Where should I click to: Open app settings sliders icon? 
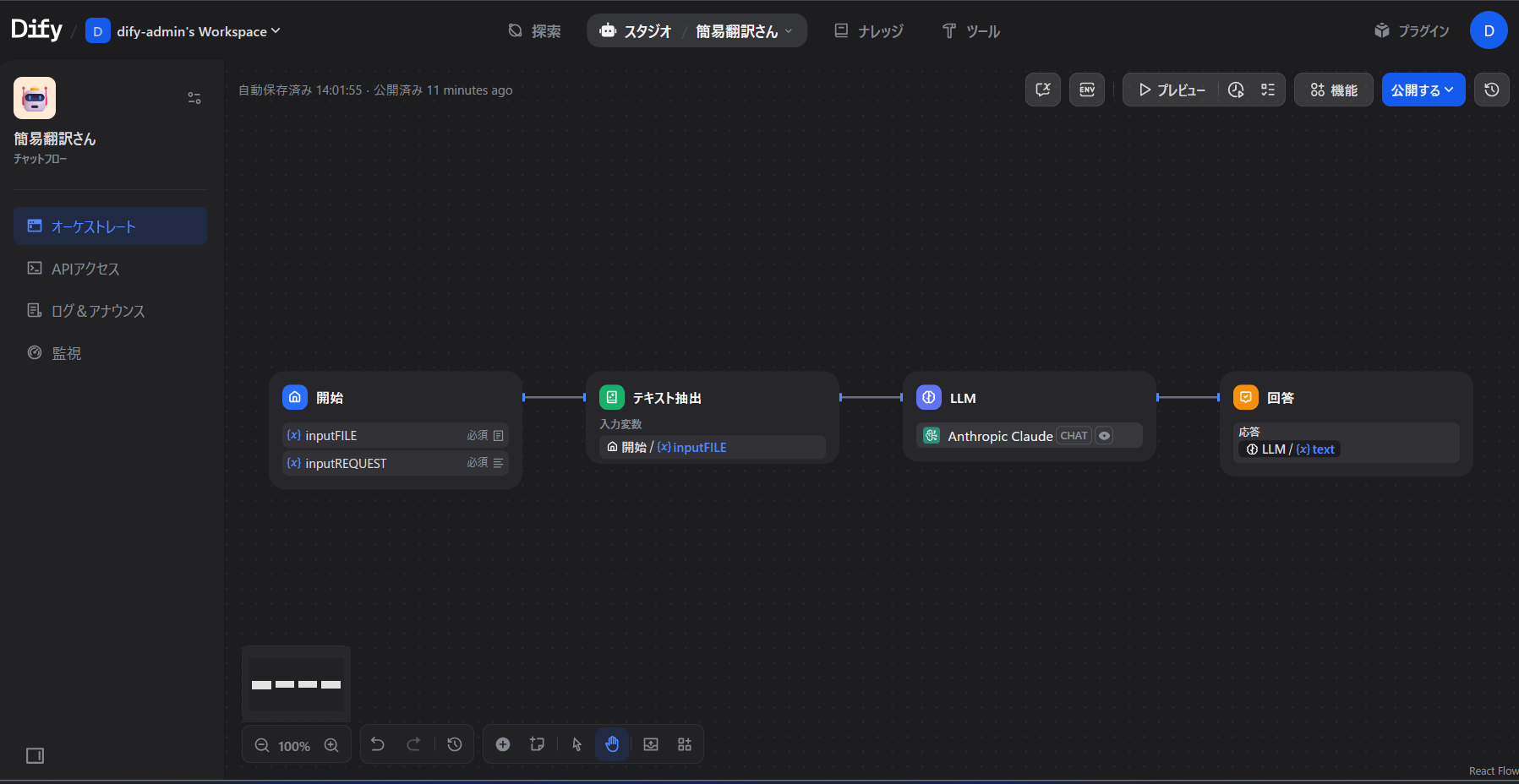pyautogui.click(x=194, y=98)
